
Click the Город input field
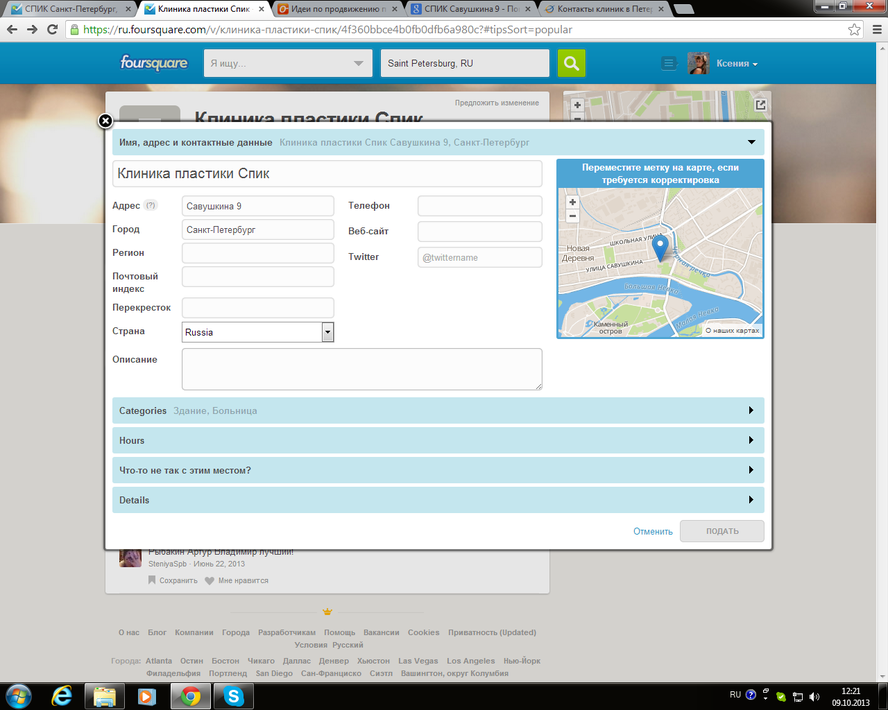[x=258, y=229]
